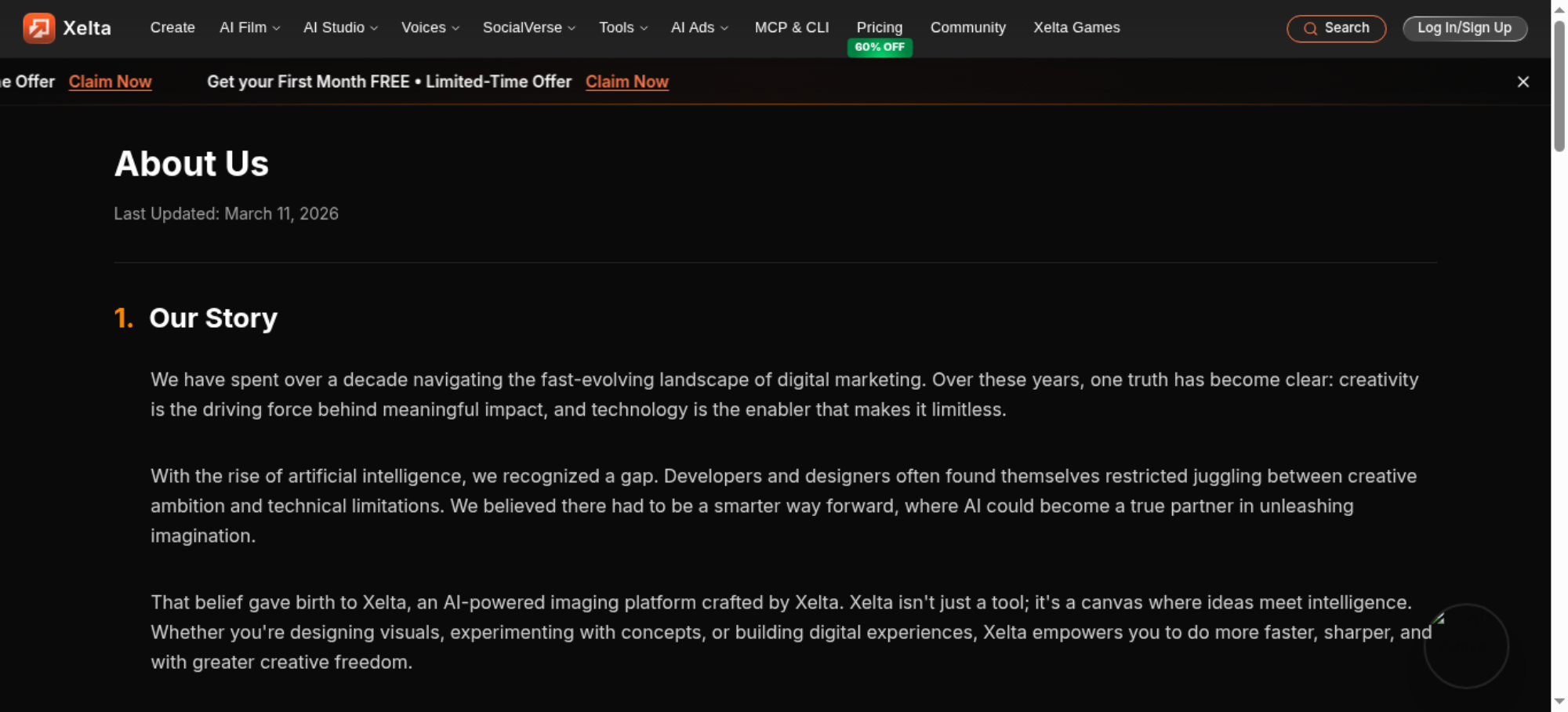The width and height of the screenshot is (1568, 712).
Task: Click the Our Story heading
Action: pyautogui.click(x=213, y=318)
